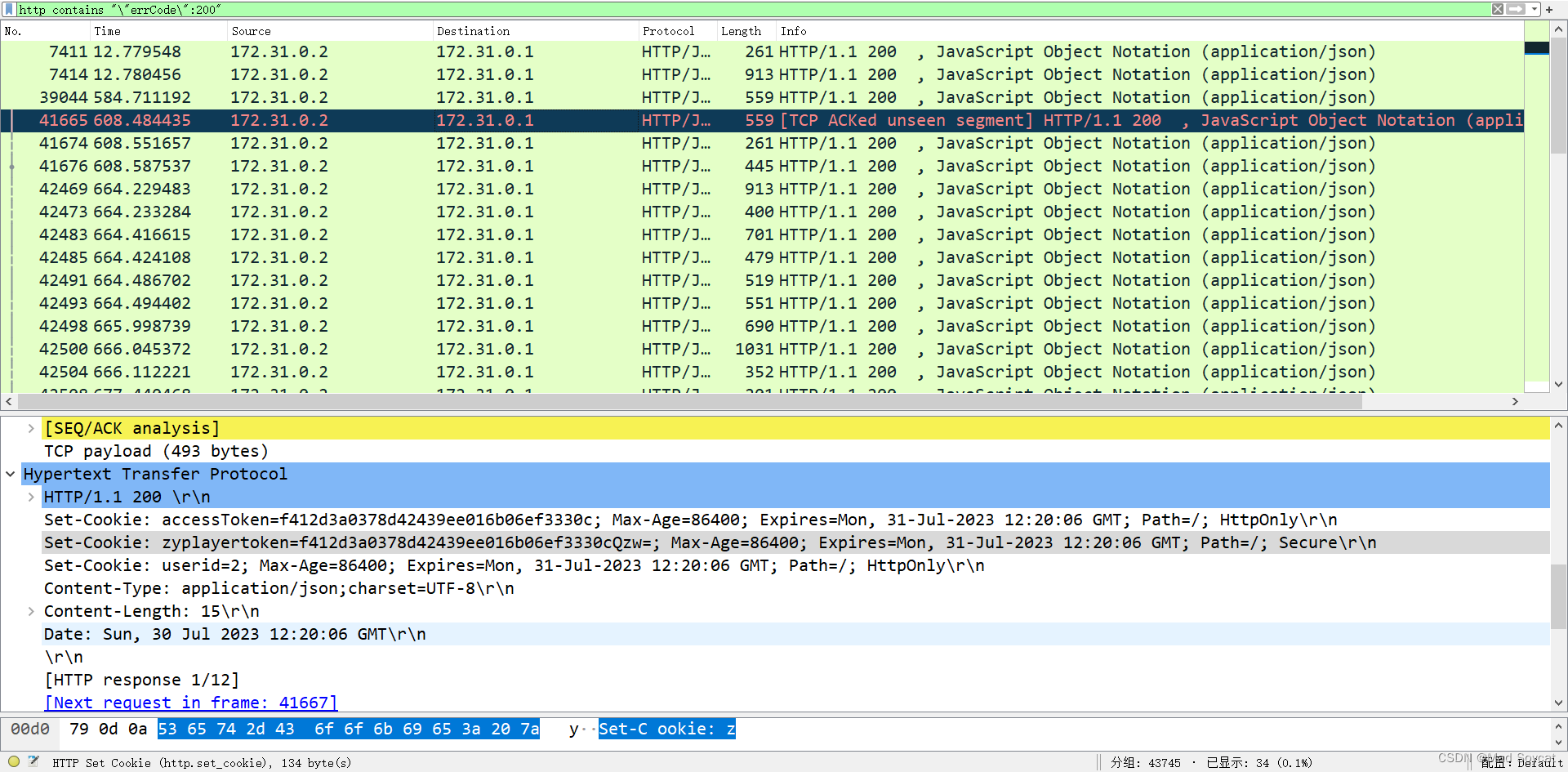The image size is (1568, 772).
Task: Select packet 42483 with length 701
Action: pyautogui.click(x=762, y=234)
